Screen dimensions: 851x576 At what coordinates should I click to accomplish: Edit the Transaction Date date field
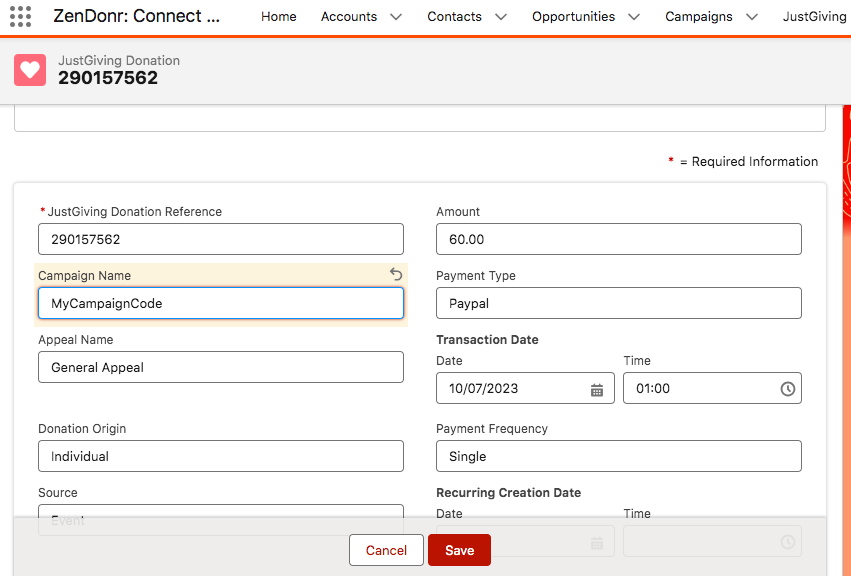click(x=525, y=388)
